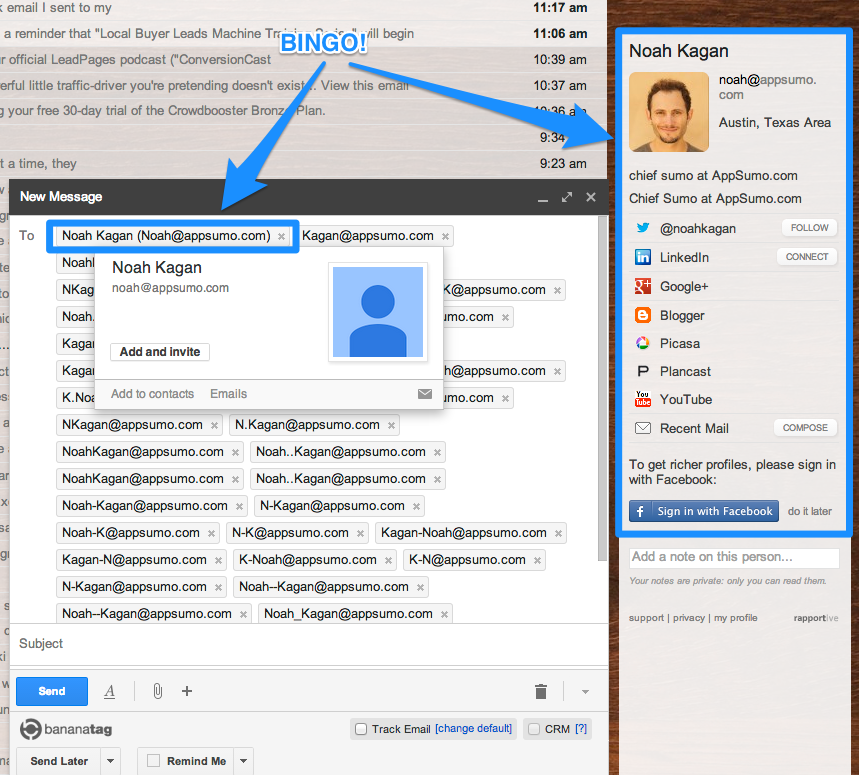Check the CRM checkbox

(x=533, y=729)
